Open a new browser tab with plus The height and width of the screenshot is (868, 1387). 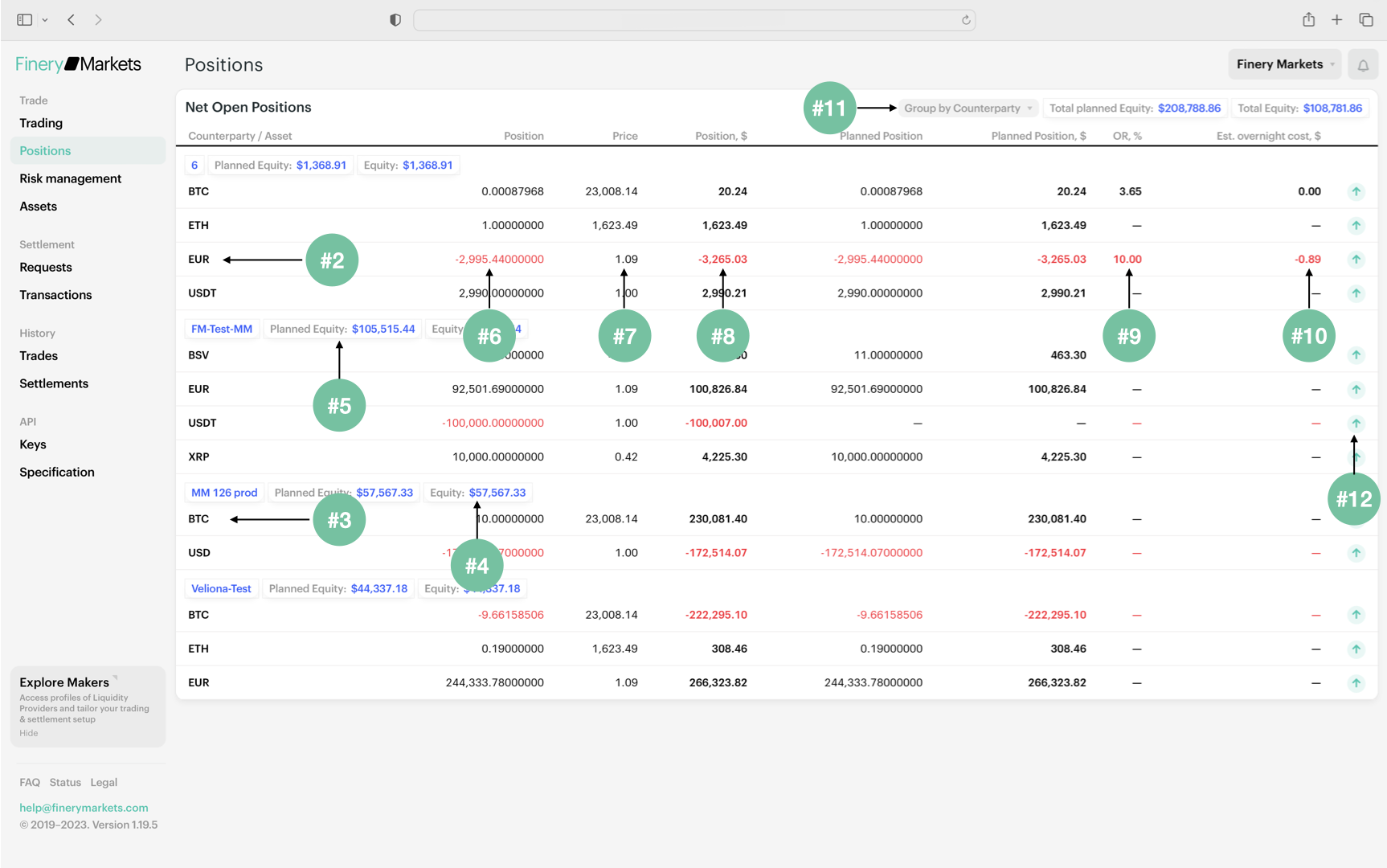pos(1336,19)
